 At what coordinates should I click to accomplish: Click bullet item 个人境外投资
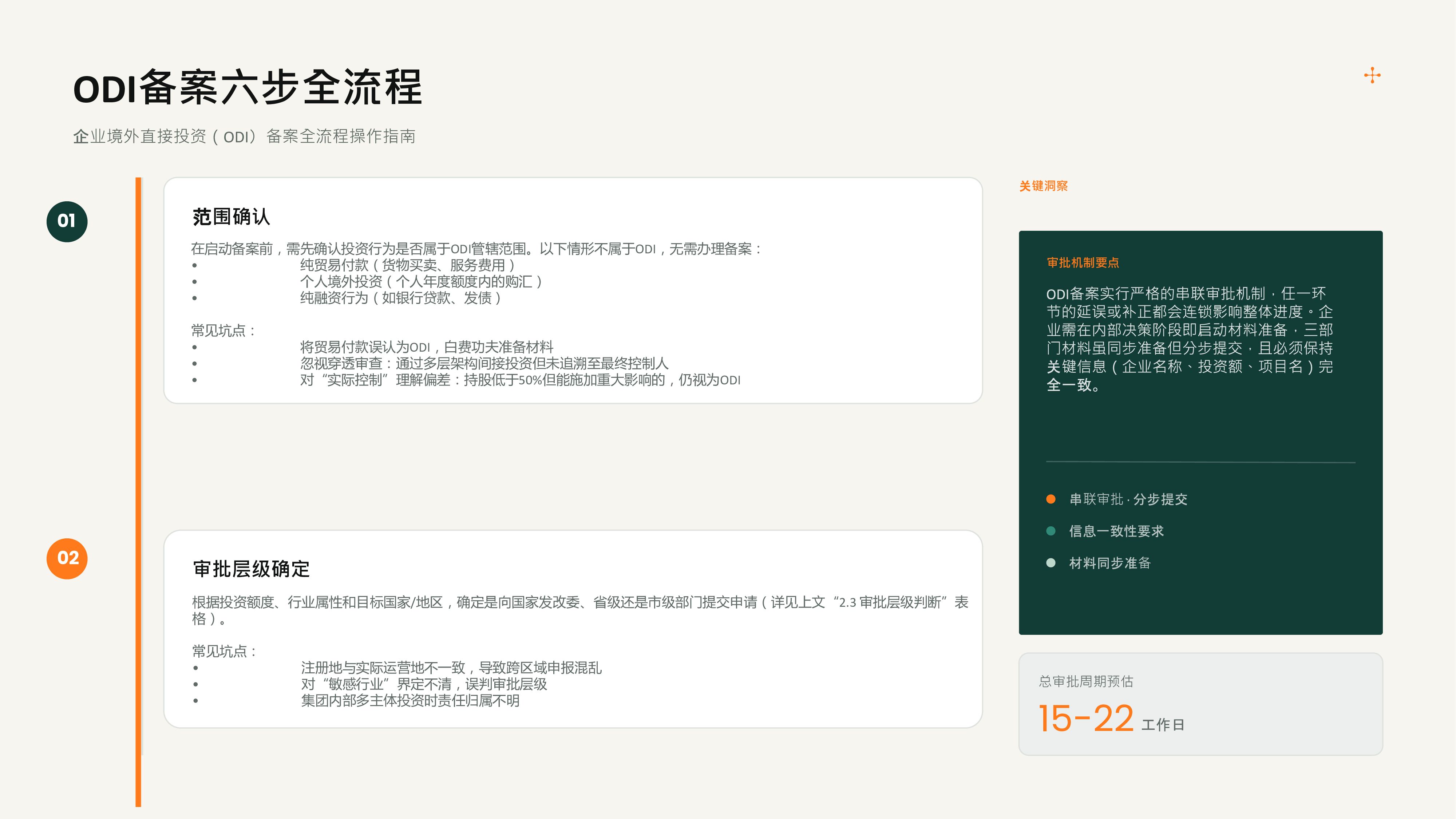click(x=421, y=281)
